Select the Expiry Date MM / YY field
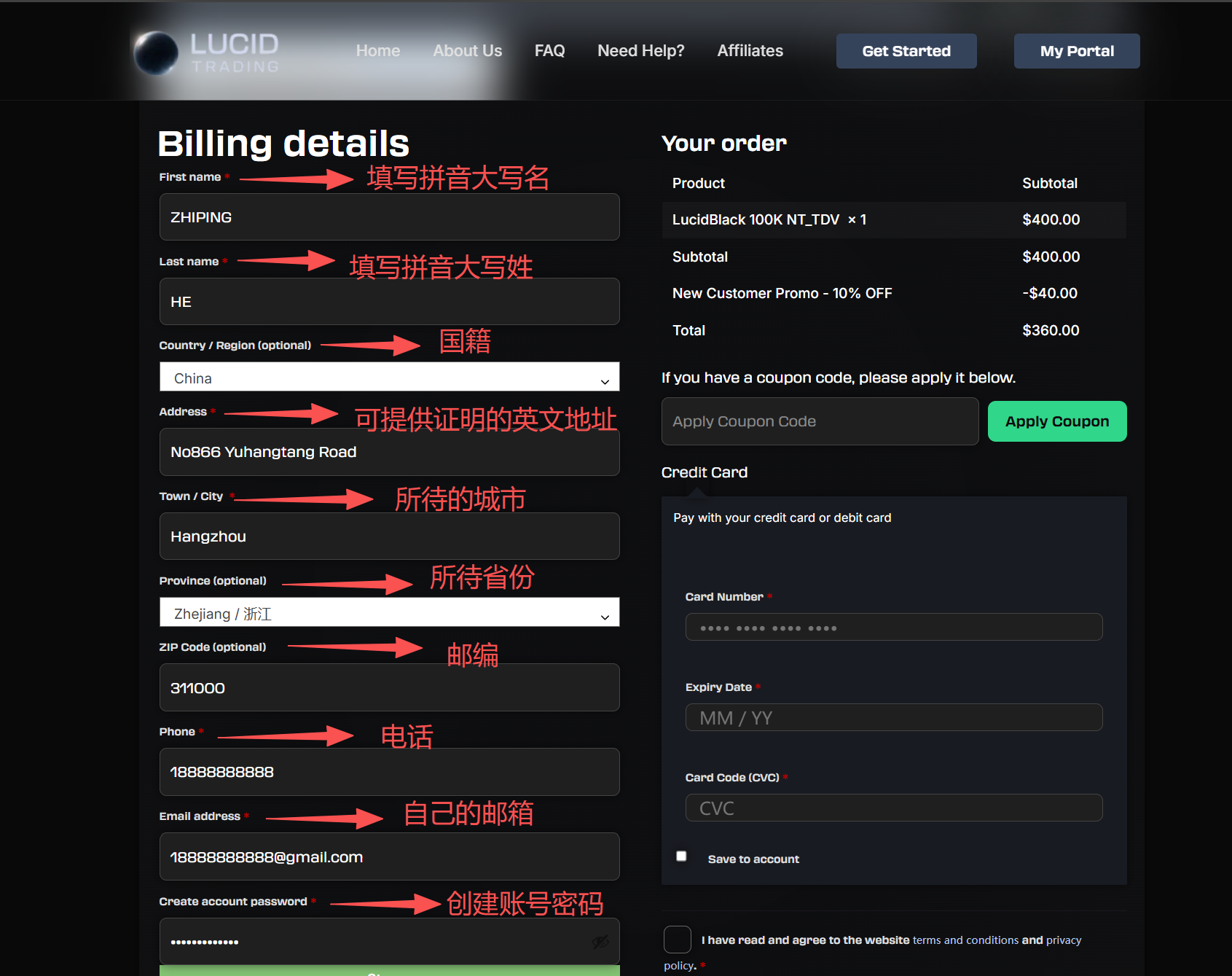This screenshot has height=976, width=1232. [893, 717]
